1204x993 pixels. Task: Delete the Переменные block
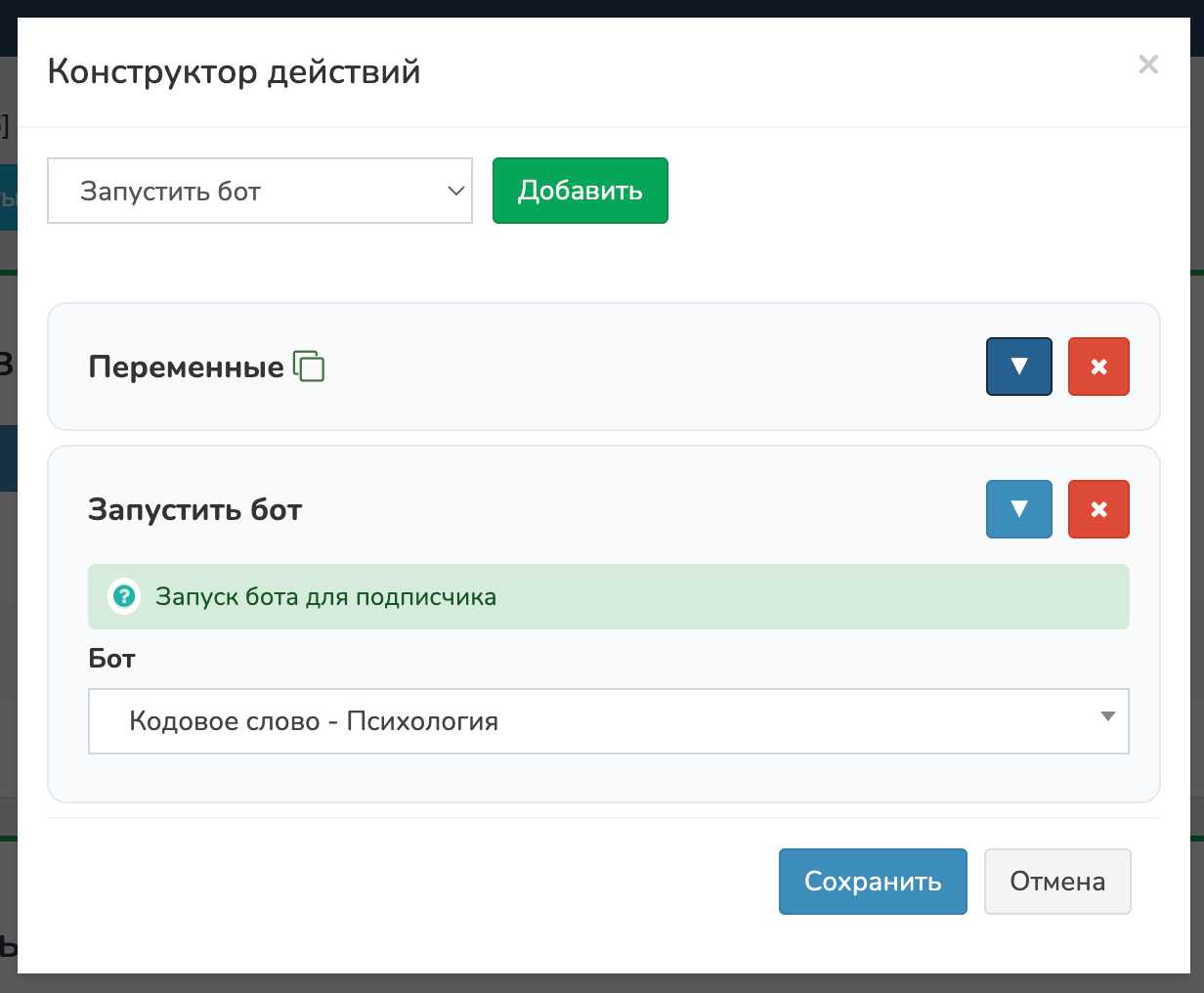coord(1098,367)
